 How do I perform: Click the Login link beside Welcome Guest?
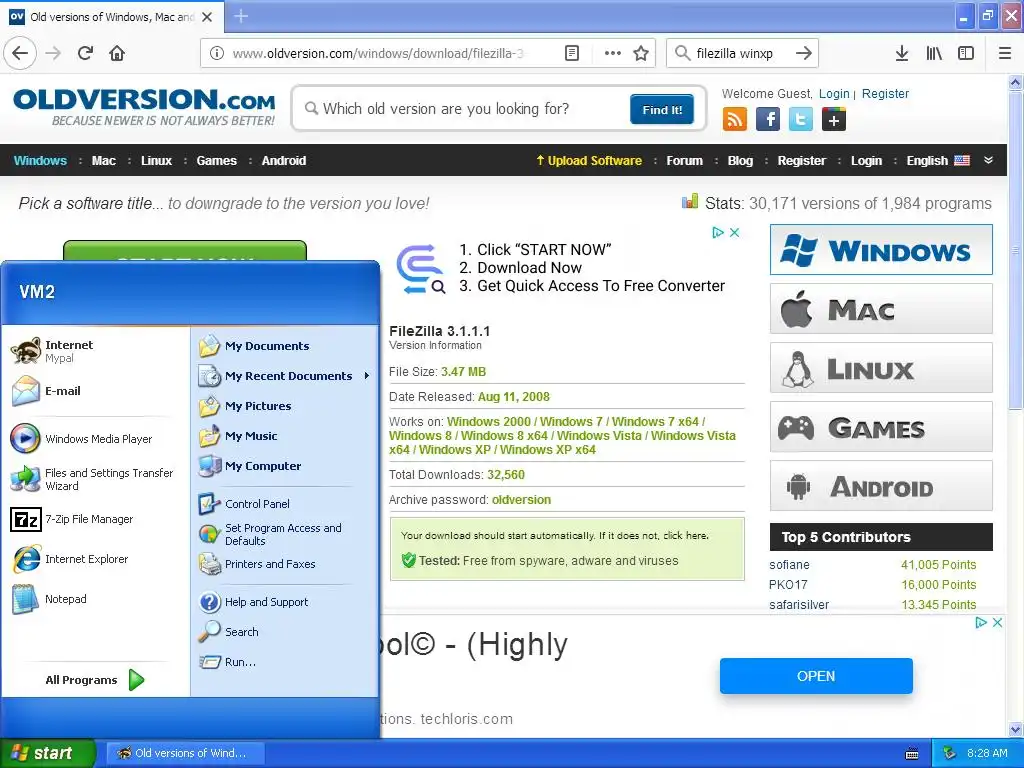834,94
